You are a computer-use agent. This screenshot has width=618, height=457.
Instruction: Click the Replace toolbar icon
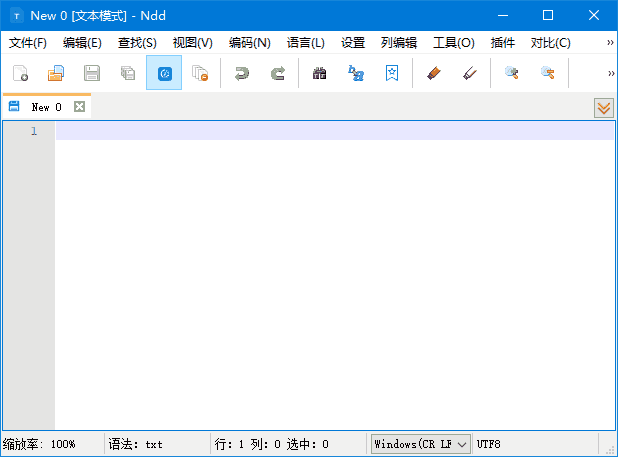click(356, 73)
